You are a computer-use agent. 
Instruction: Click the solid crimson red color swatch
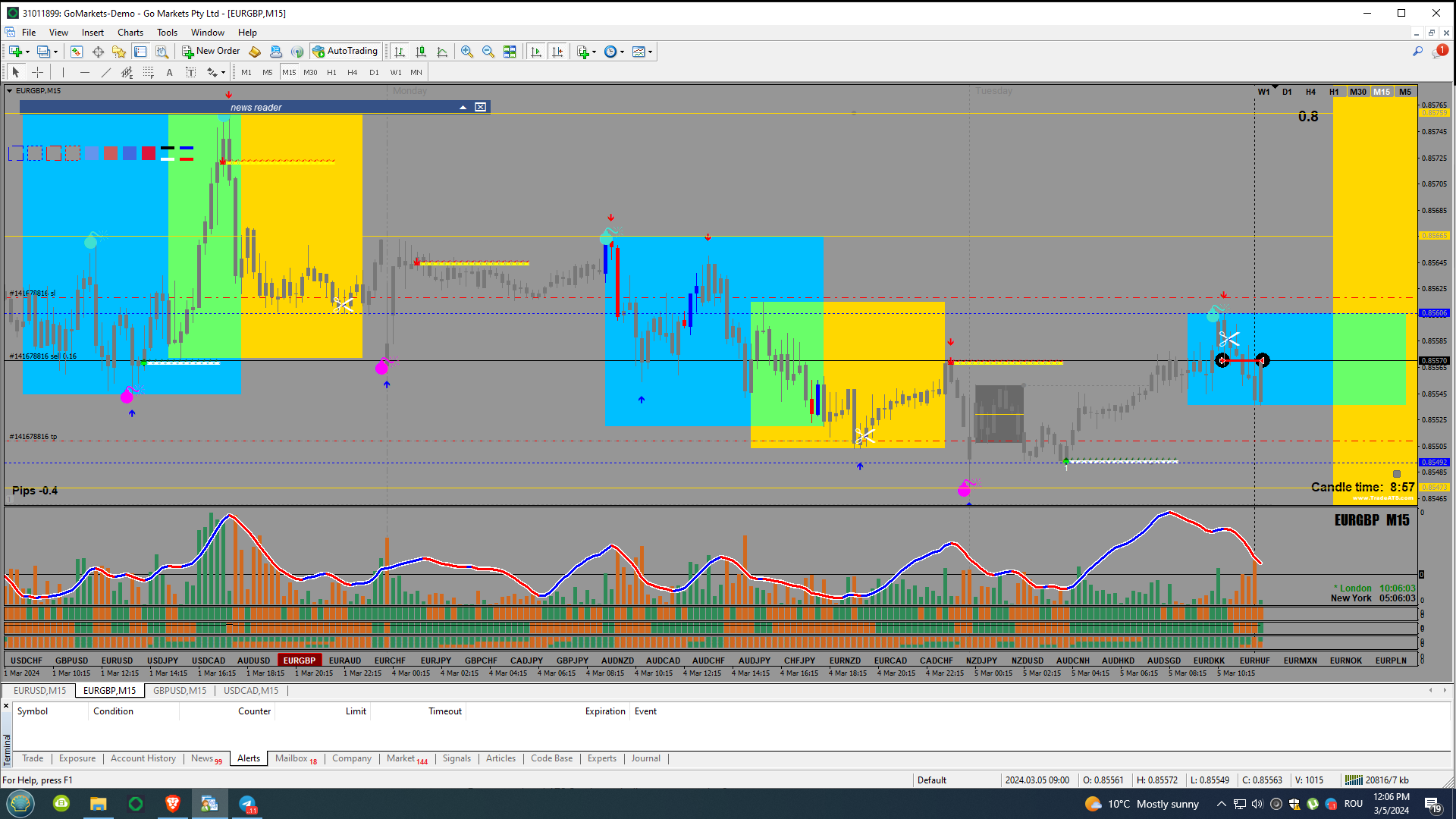[149, 153]
